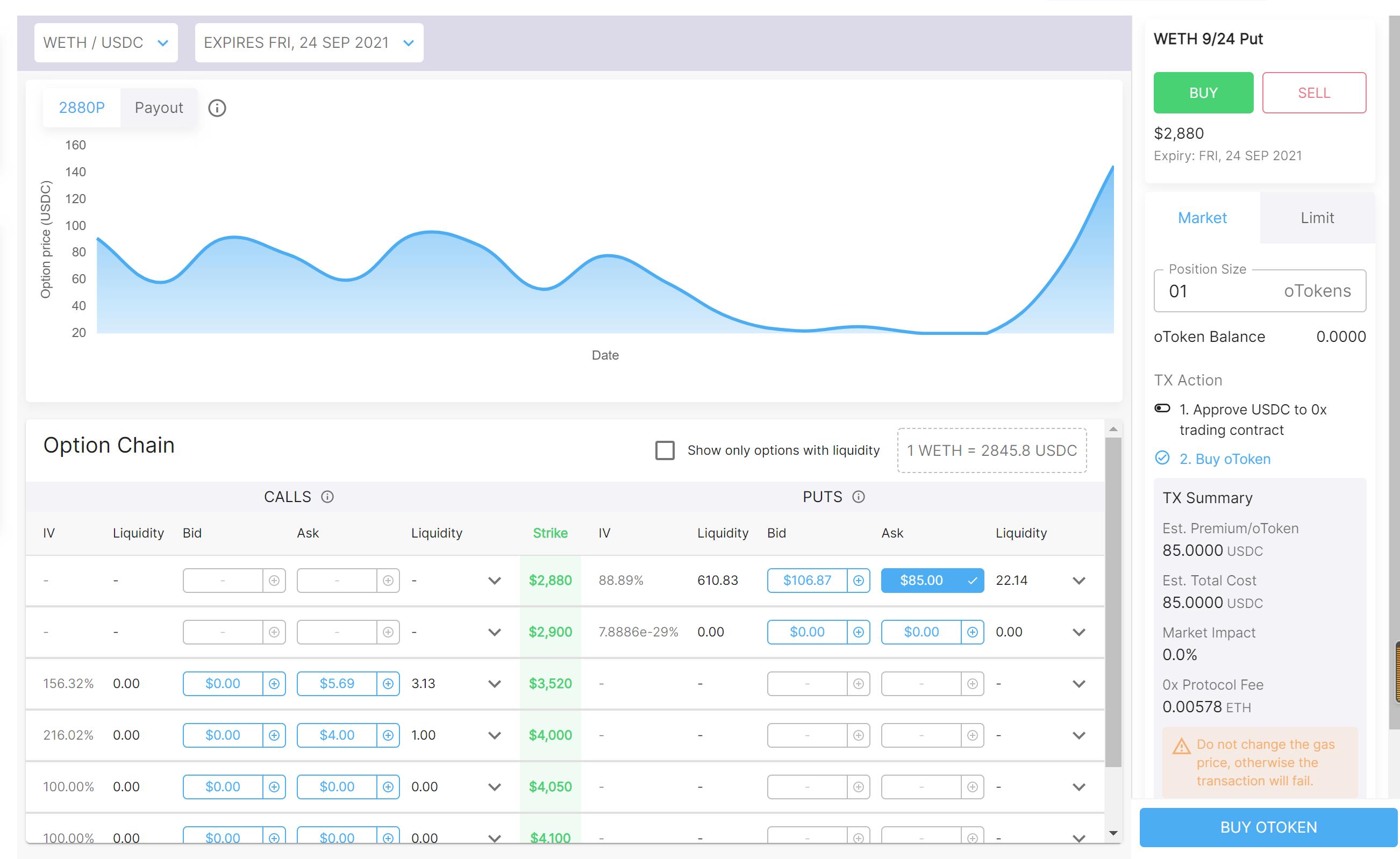Click plus icon next to $106.87 put bid
1400x859 pixels.
point(859,581)
